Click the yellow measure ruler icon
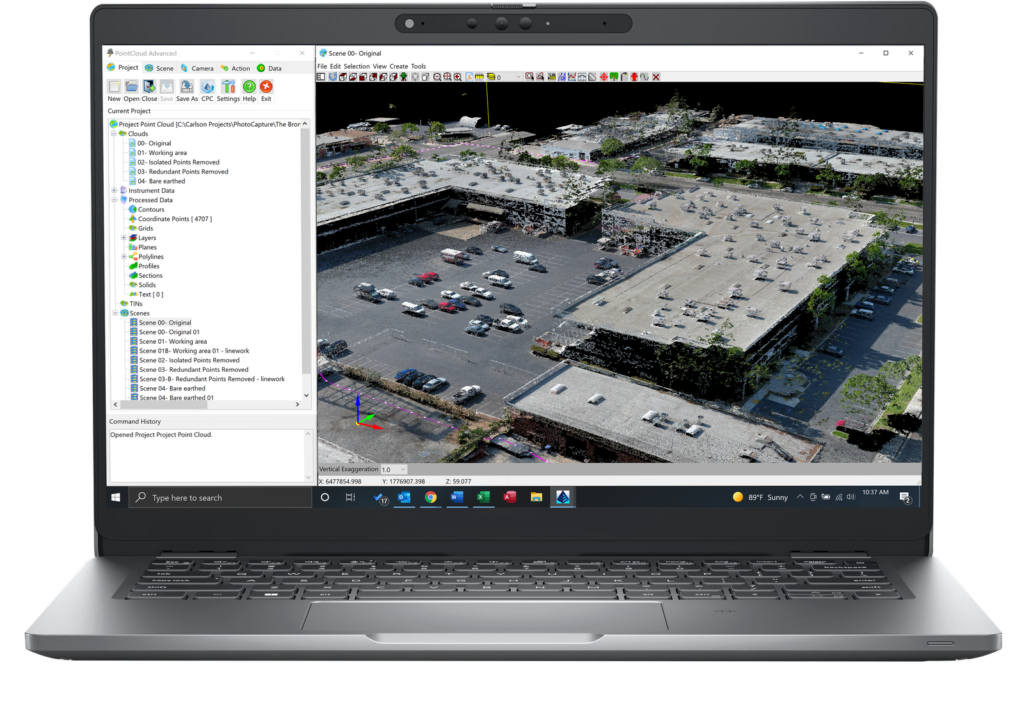The image size is (1024, 713). click(479, 77)
